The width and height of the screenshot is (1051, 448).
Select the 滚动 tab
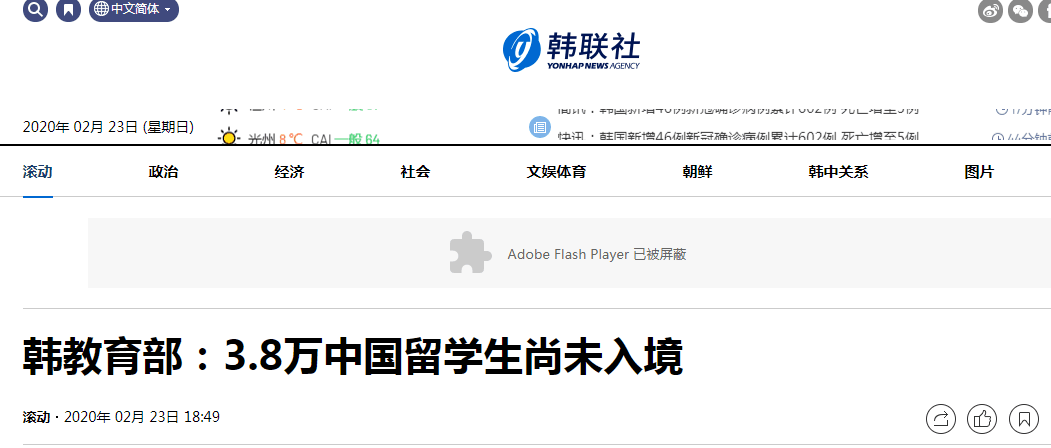click(x=38, y=172)
